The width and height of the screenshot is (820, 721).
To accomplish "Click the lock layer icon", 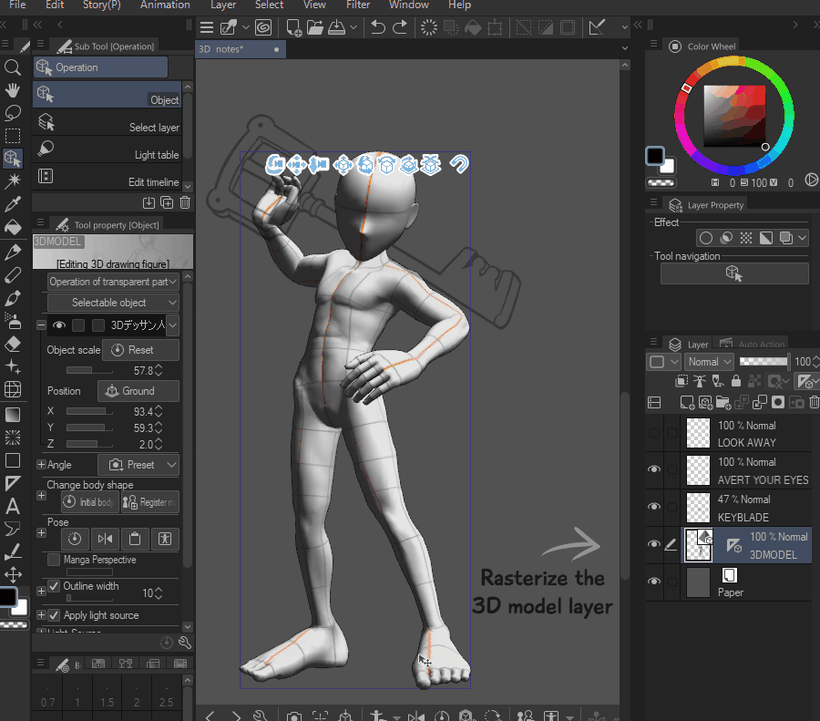I will [736, 381].
